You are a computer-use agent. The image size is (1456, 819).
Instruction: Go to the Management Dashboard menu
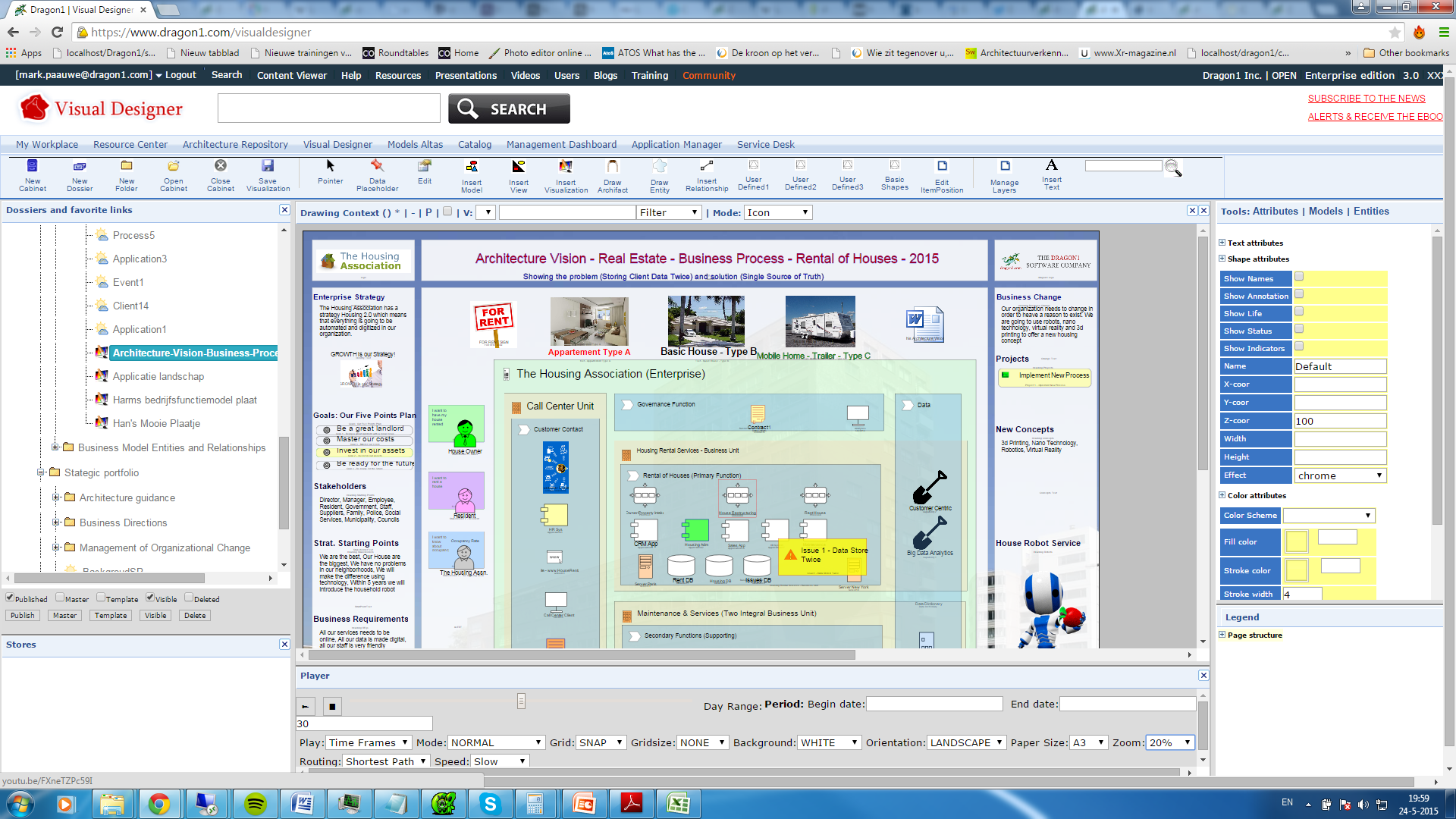point(561,144)
